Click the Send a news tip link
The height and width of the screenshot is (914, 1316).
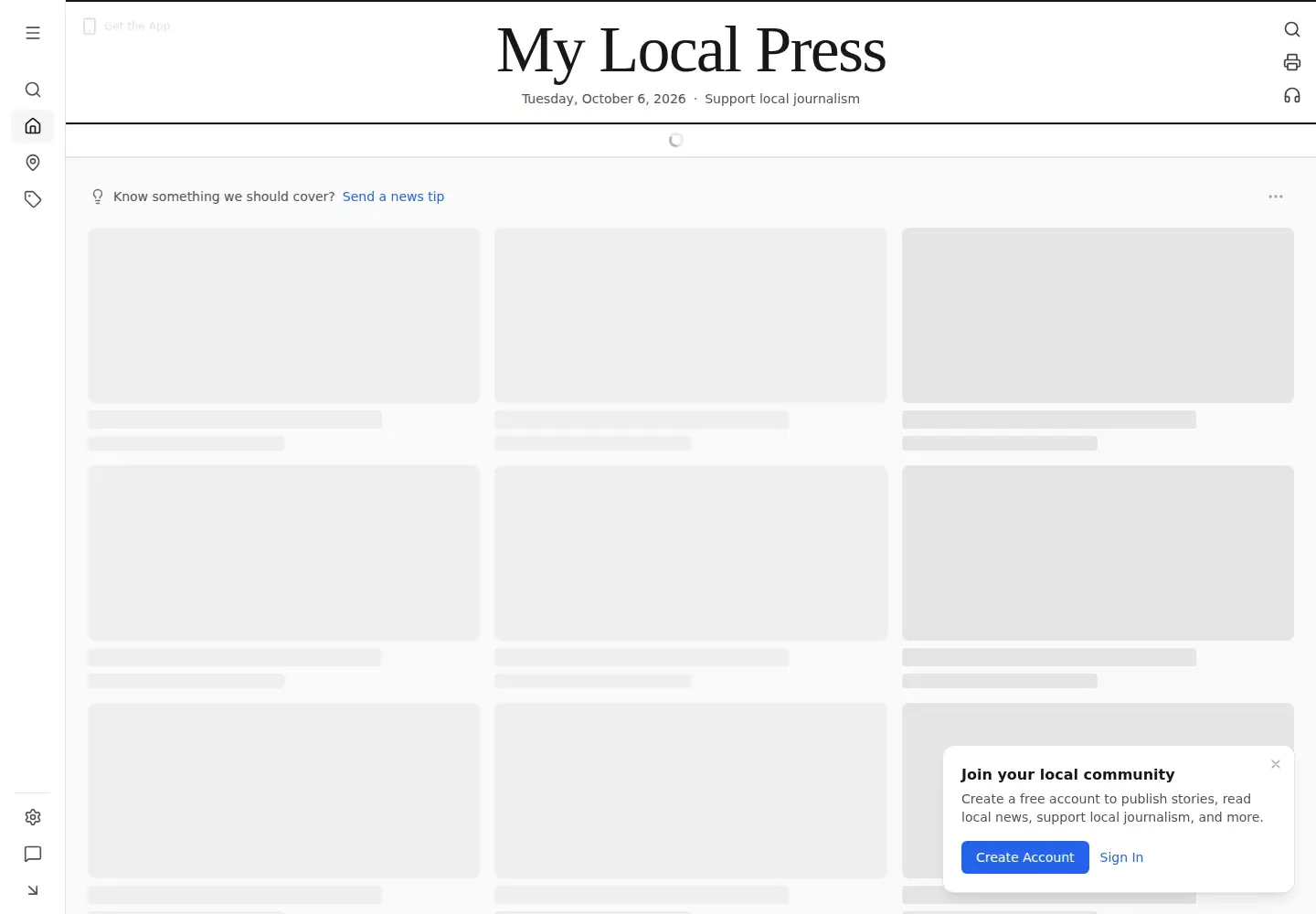pos(393,197)
